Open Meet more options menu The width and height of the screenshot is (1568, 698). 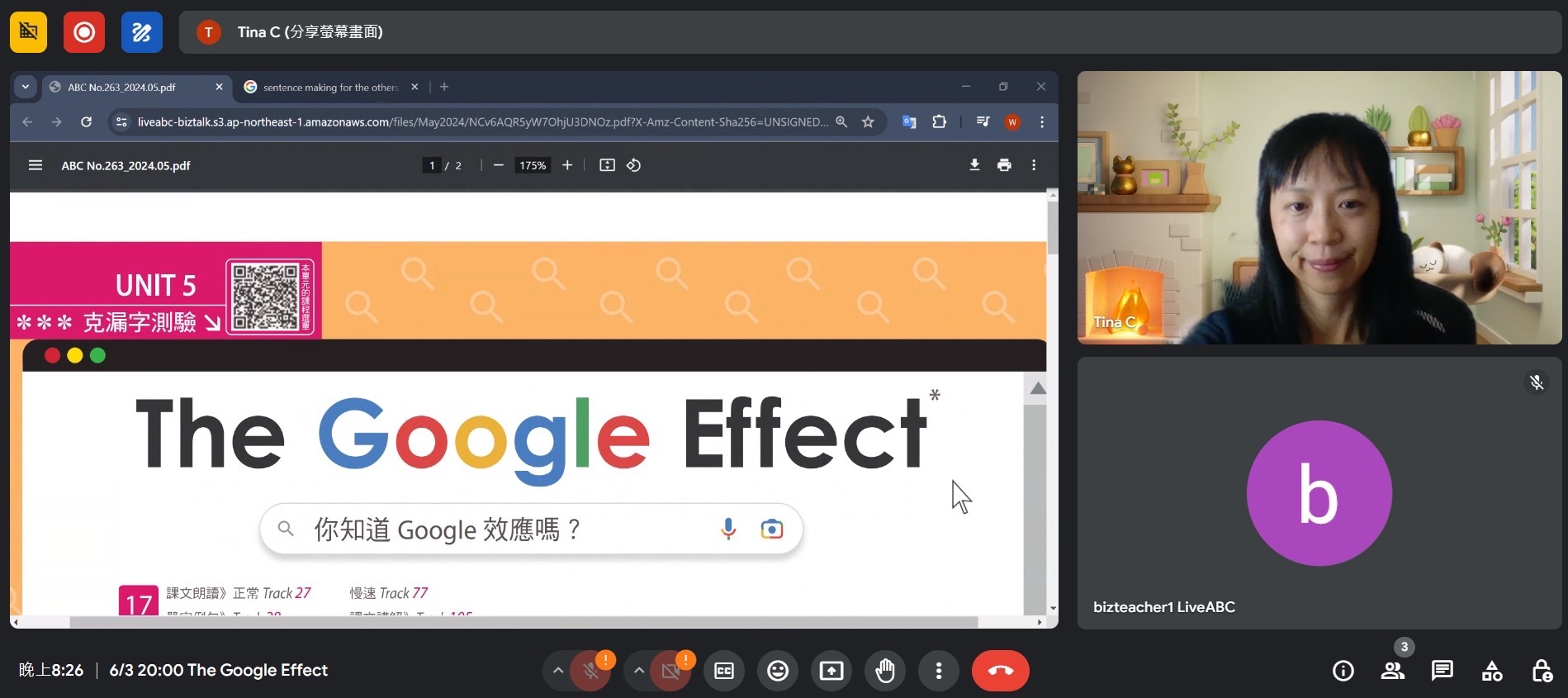[x=939, y=671]
